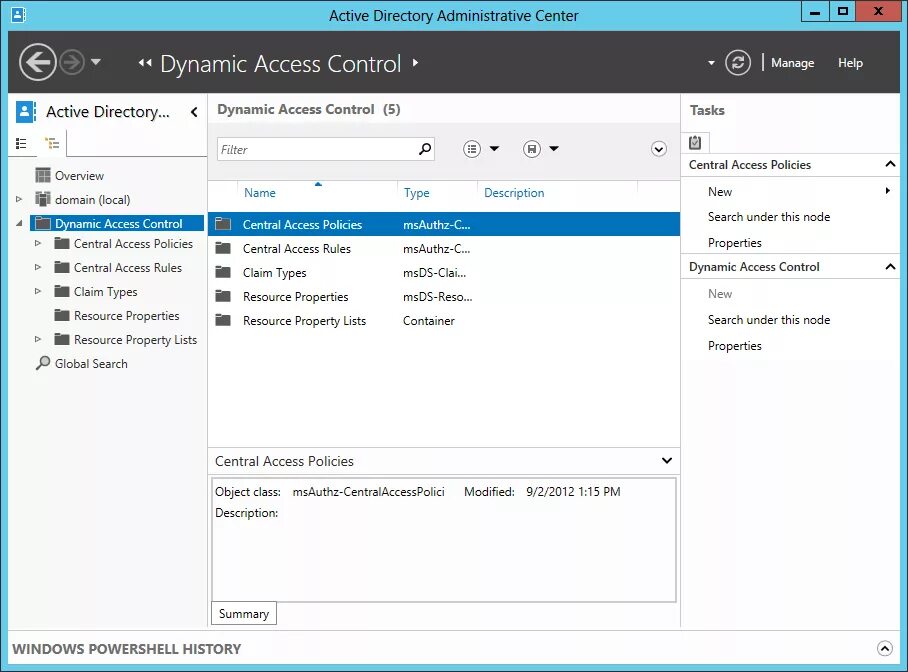Expand Claim Types tree node

click(x=38, y=291)
